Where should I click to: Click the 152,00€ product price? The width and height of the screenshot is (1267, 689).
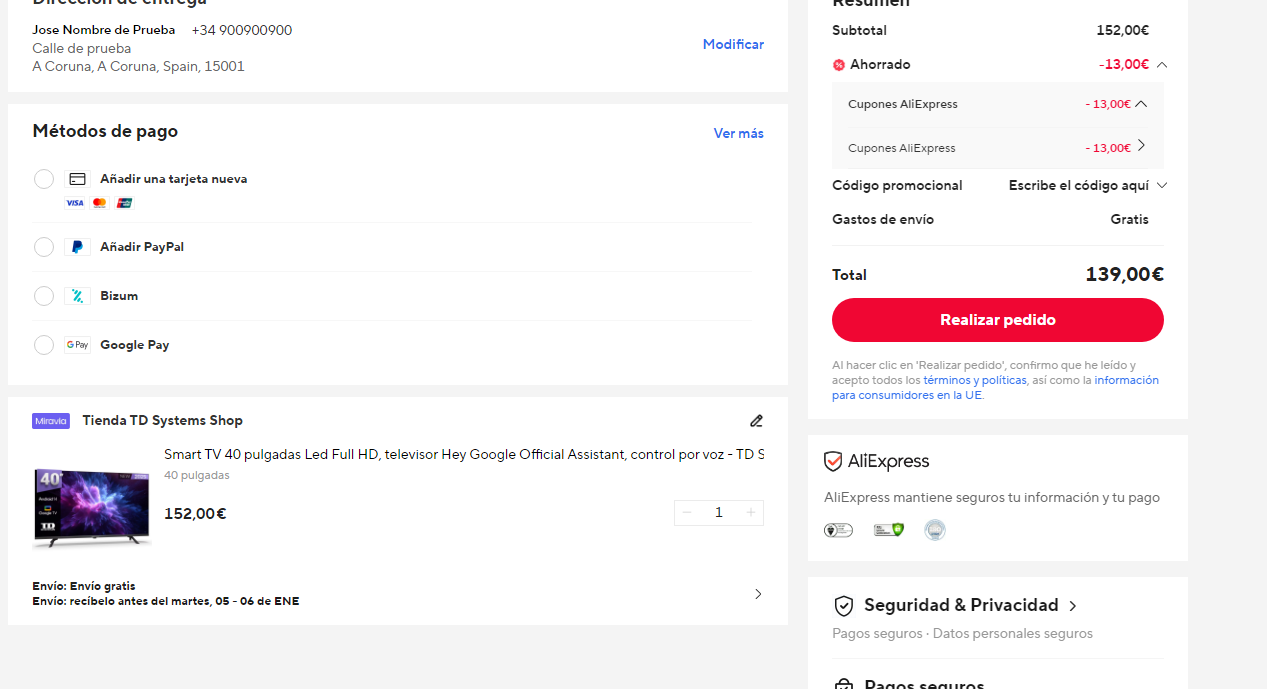(195, 514)
